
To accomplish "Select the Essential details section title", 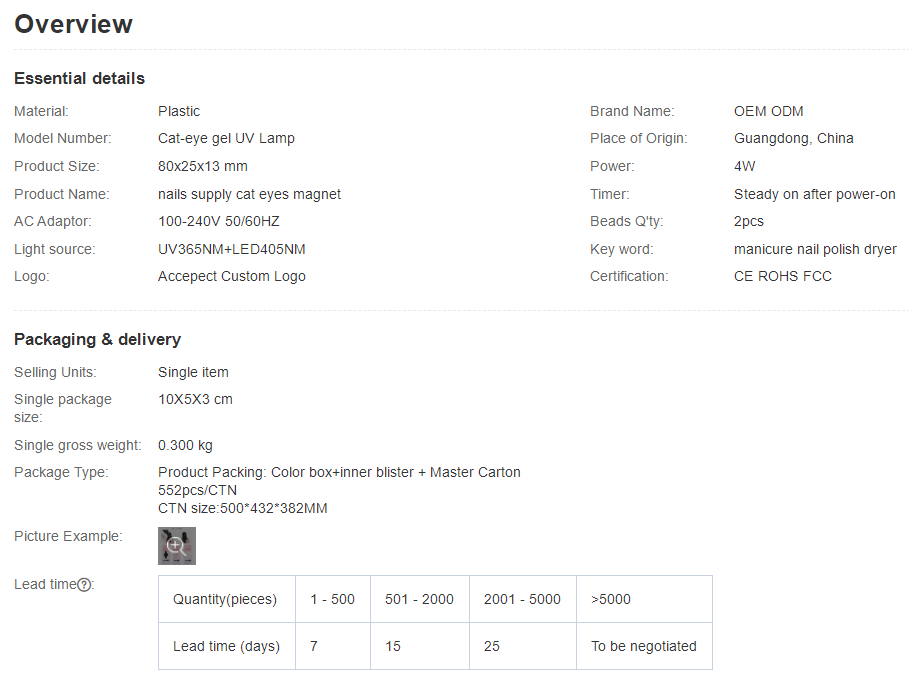I will (79, 78).
